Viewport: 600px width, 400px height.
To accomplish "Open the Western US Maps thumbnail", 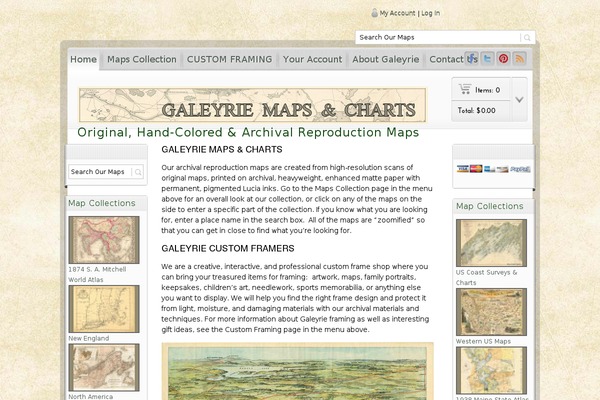I will pyautogui.click(x=491, y=312).
